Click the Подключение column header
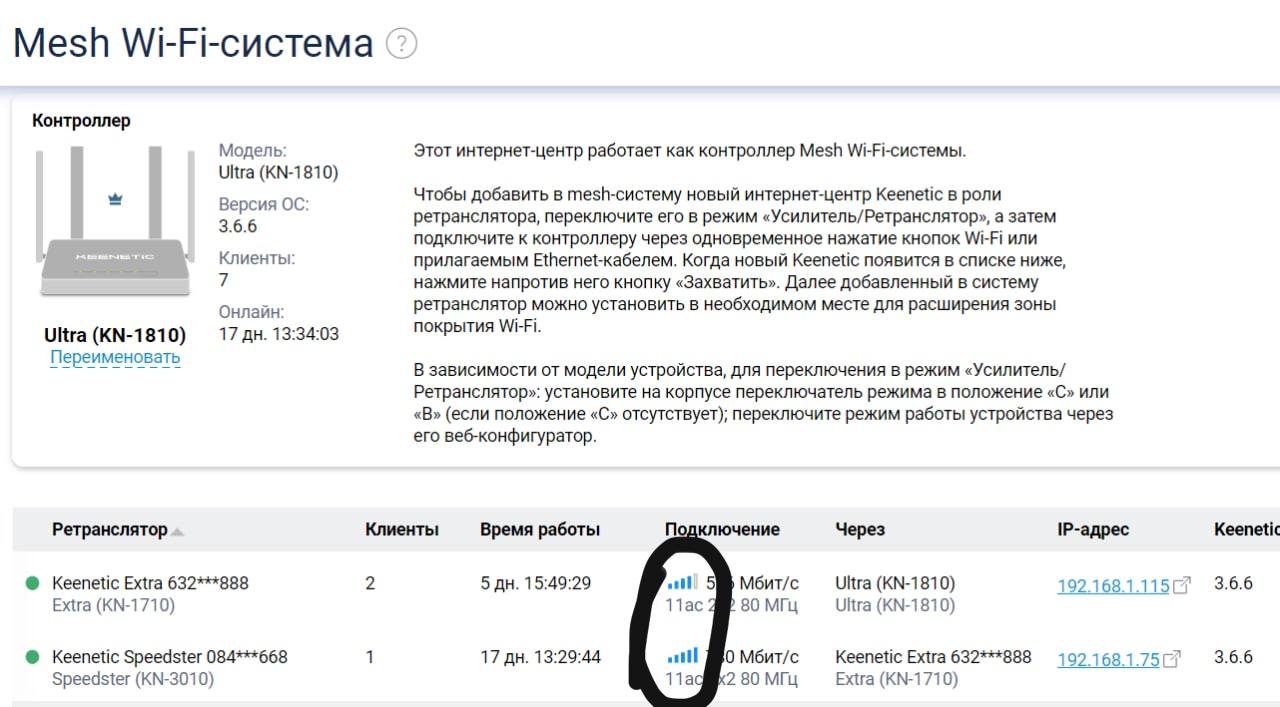1280x707 pixels. click(x=722, y=530)
